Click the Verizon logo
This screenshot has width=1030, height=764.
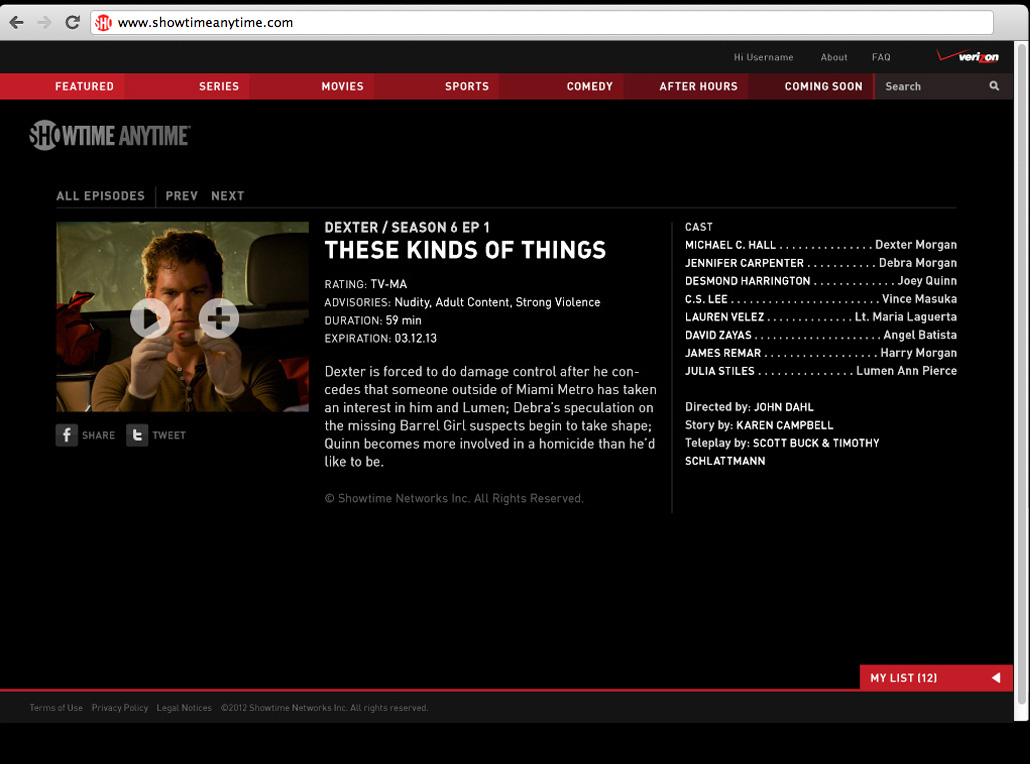(x=968, y=56)
